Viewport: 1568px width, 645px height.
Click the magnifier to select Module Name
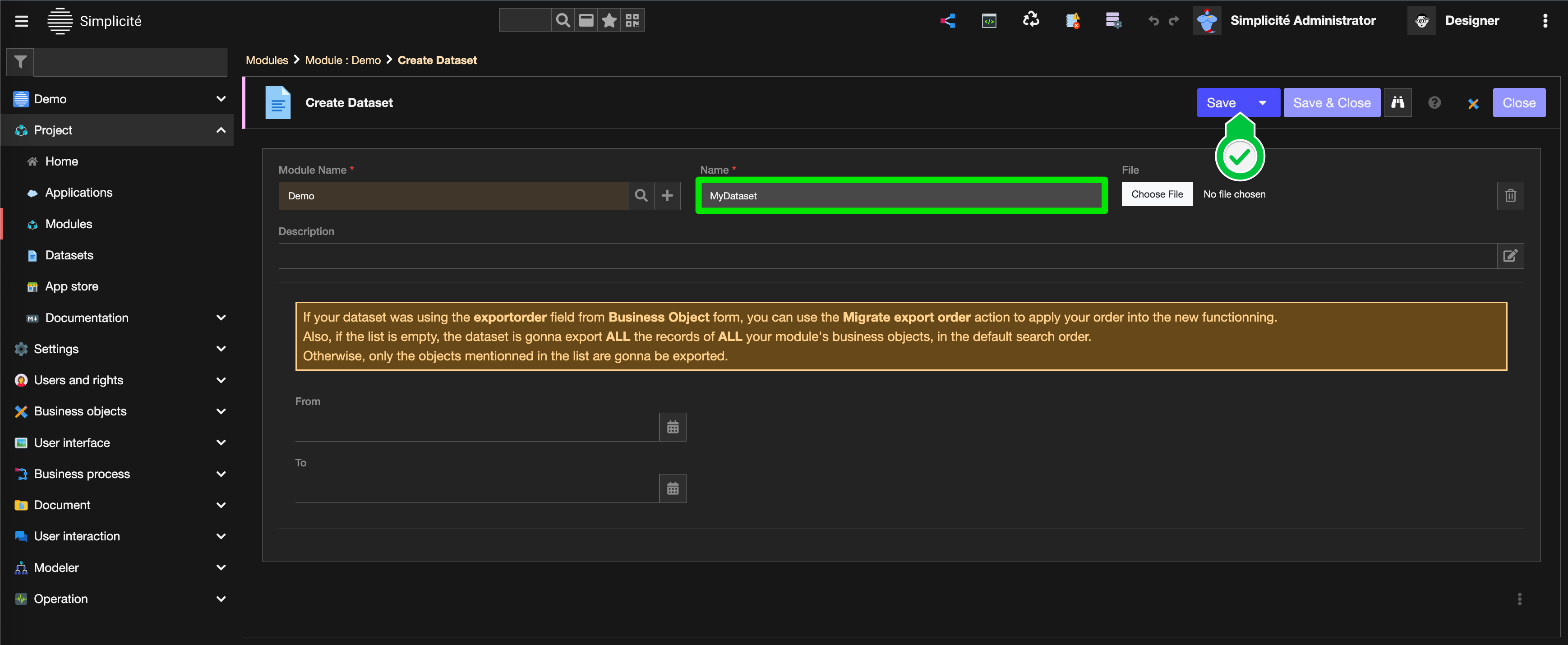pos(641,195)
